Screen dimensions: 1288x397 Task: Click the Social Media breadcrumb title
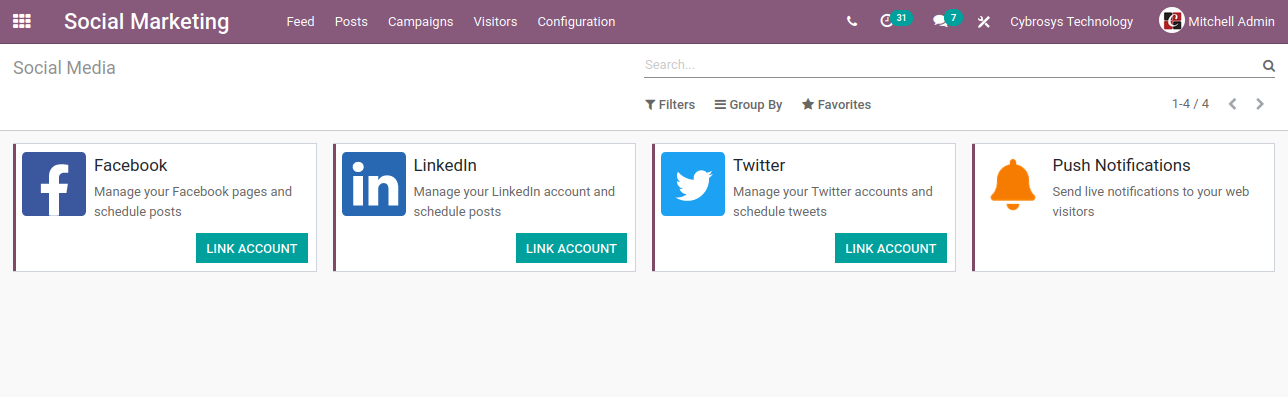pos(64,68)
